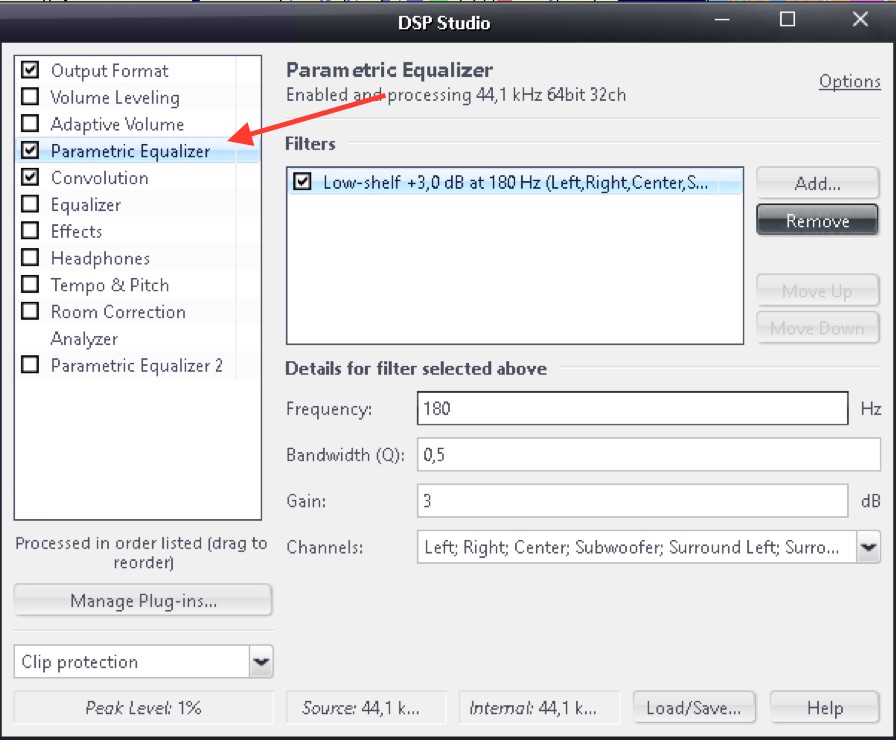
Task: Click the Frequency input field
Action: pyautogui.click(x=633, y=409)
